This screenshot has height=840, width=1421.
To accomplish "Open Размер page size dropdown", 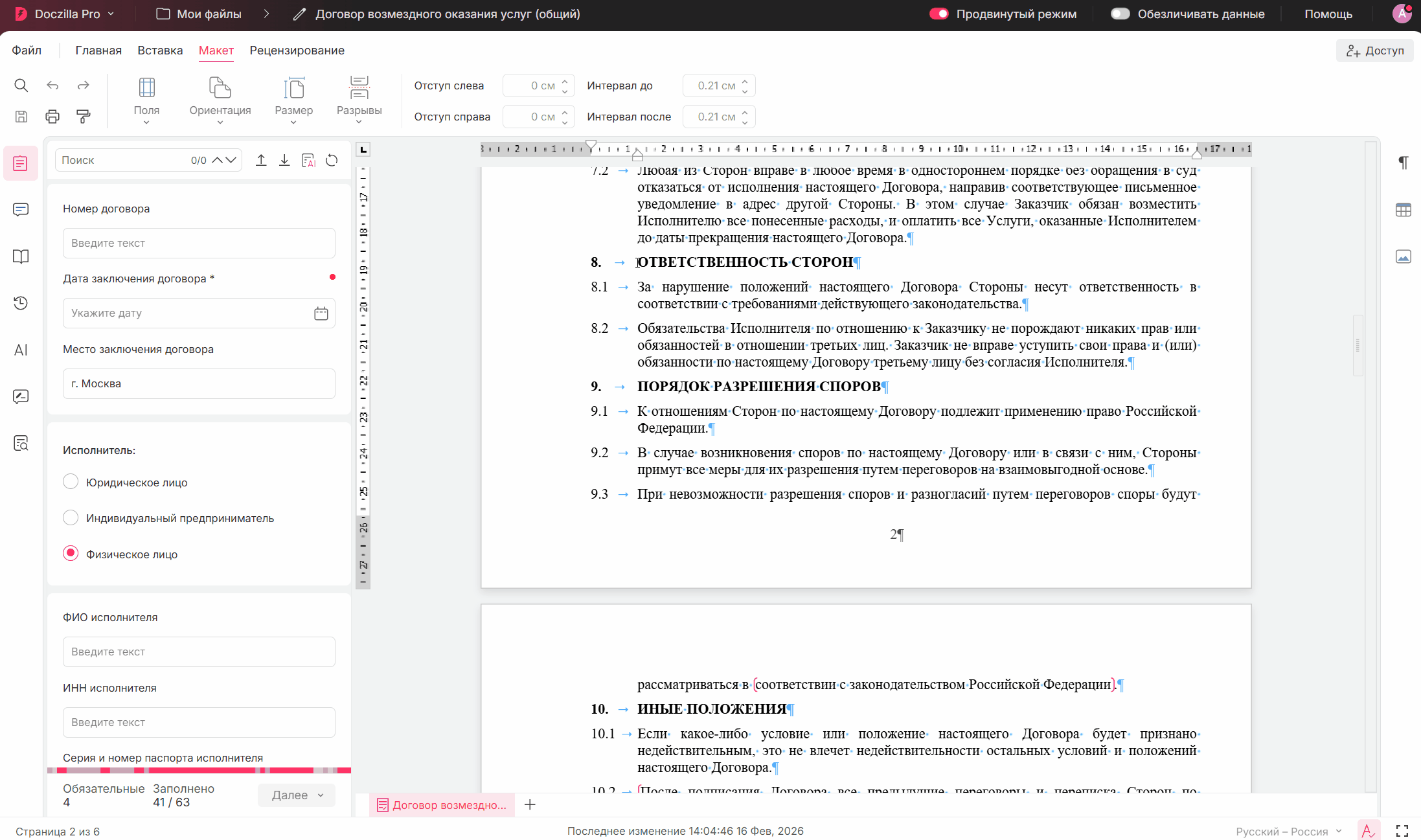I will (x=293, y=100).
